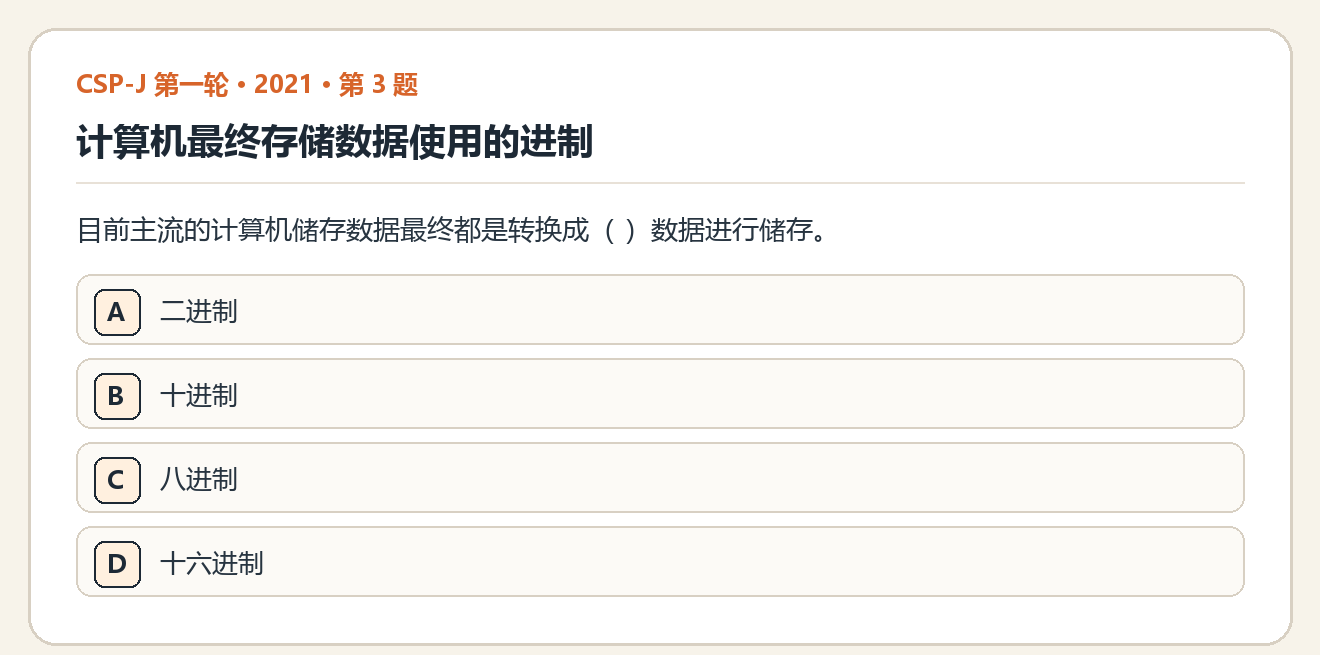Click the blank parentheses in the question
This screenshot has width=1320, height=655.
(x=620, y=232)
